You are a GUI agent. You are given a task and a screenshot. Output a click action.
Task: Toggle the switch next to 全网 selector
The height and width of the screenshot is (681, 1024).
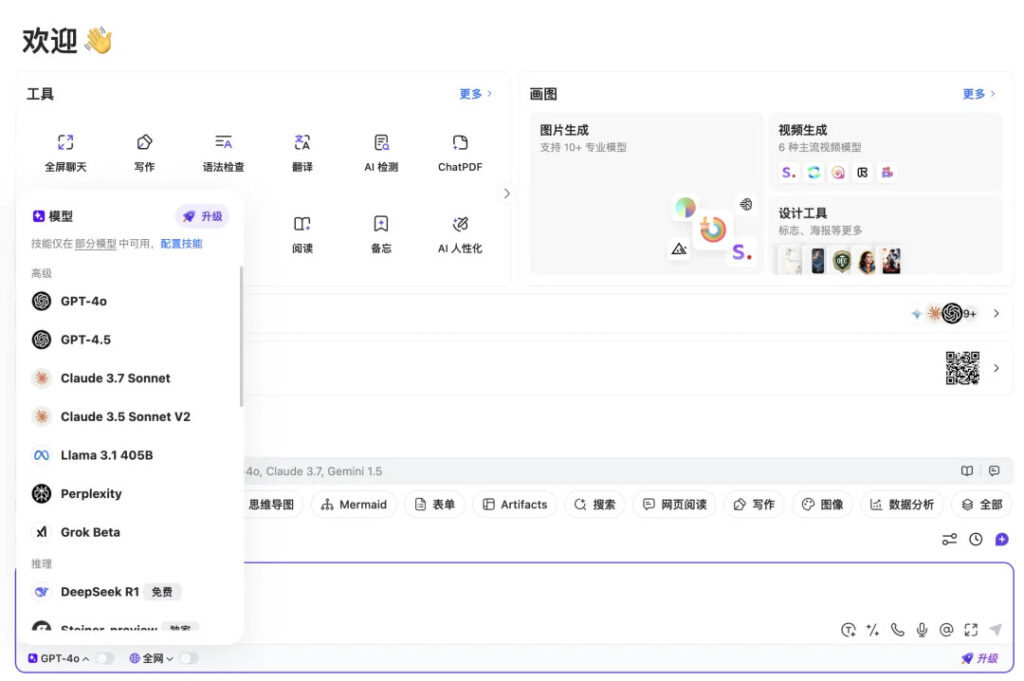tap(189, 658)
